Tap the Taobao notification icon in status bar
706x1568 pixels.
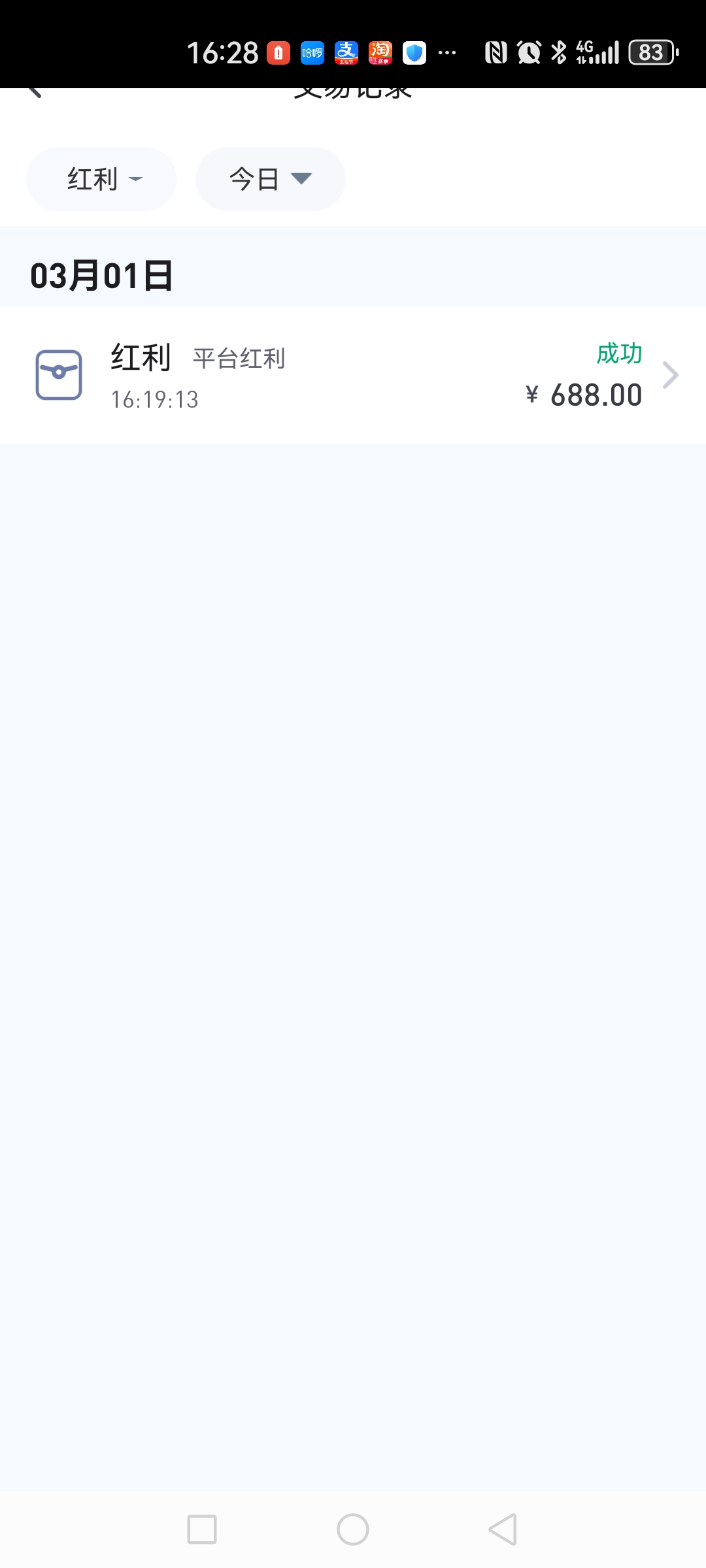tap(380, 53)
